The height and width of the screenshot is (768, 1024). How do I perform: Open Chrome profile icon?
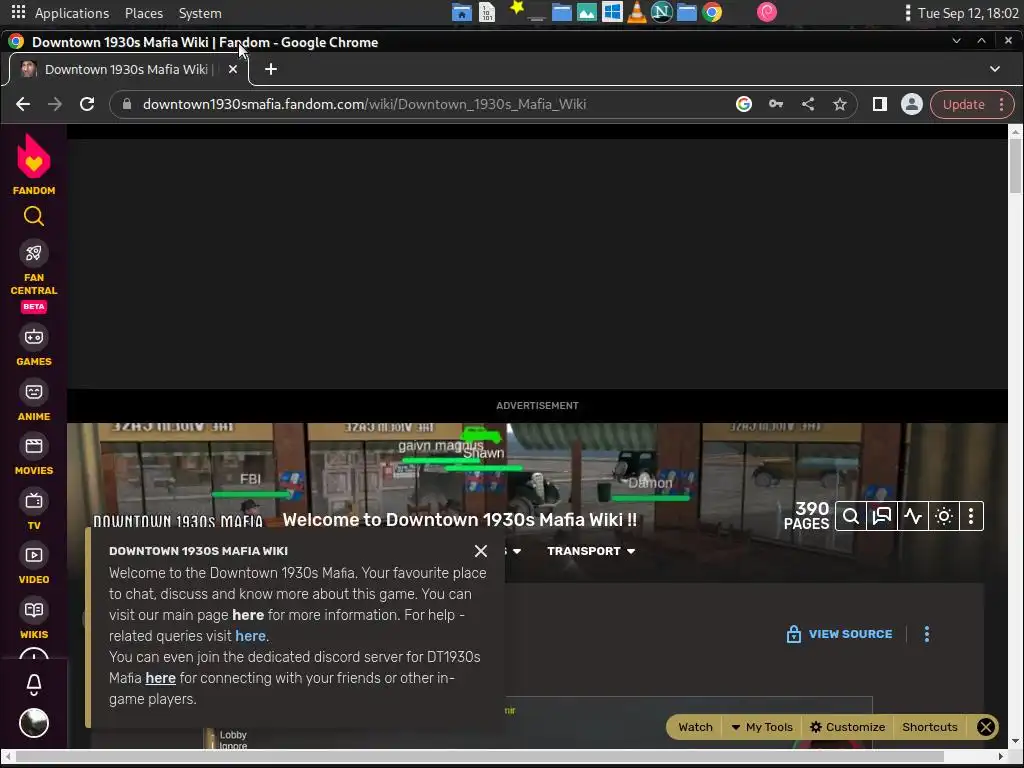912,104
